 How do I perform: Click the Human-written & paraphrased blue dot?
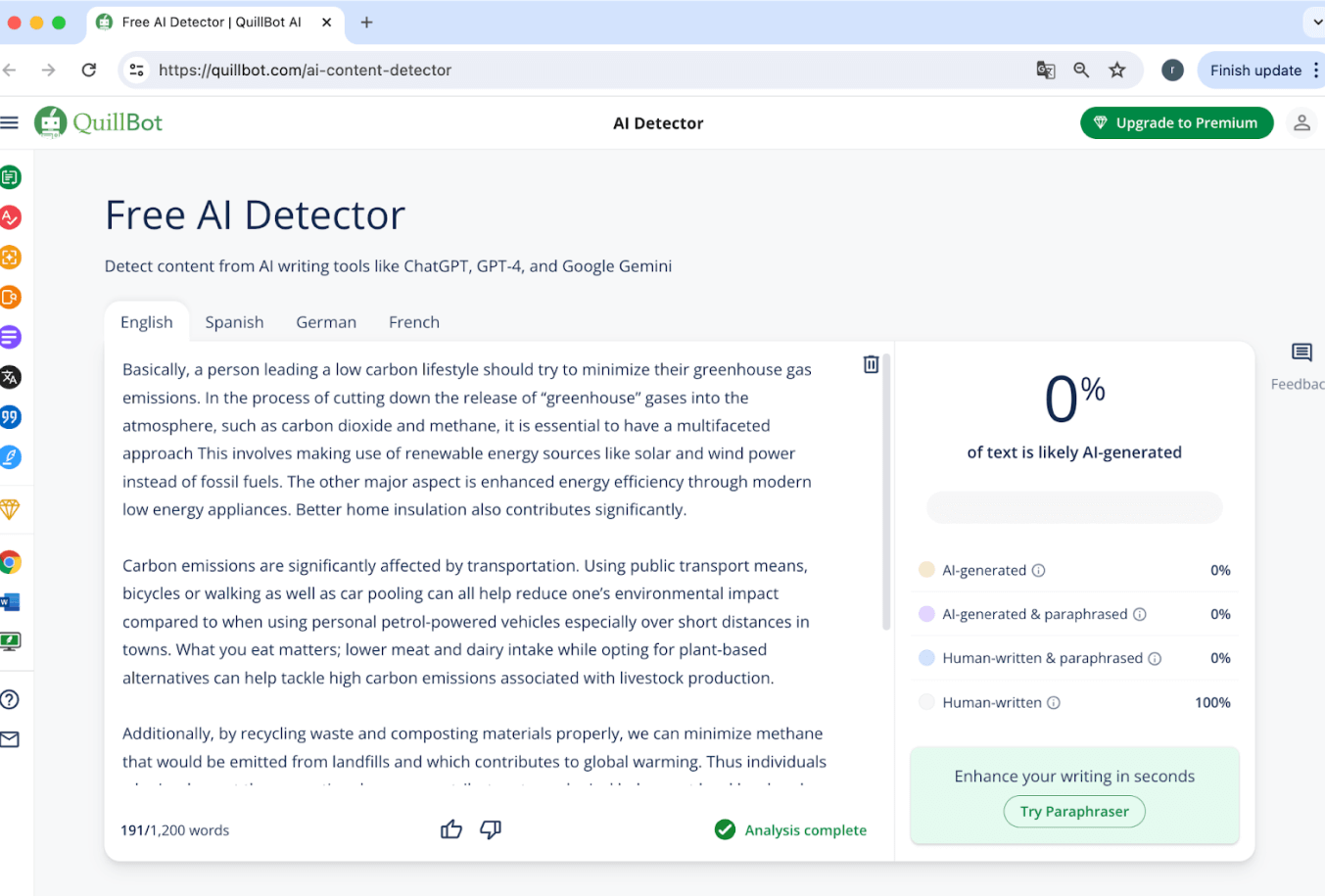click(926, 658)
